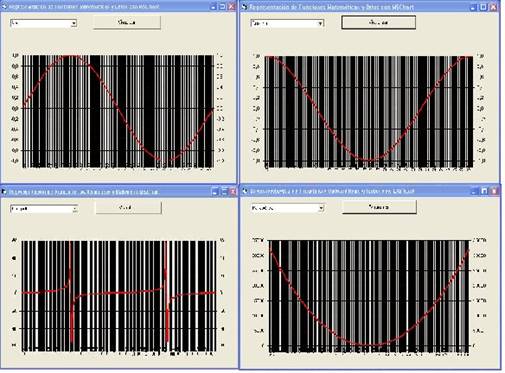Viewport: 505px width, 373px height.
Task: Open the function dropdown in the sine-wave window
Action: (x=44, y=23)
